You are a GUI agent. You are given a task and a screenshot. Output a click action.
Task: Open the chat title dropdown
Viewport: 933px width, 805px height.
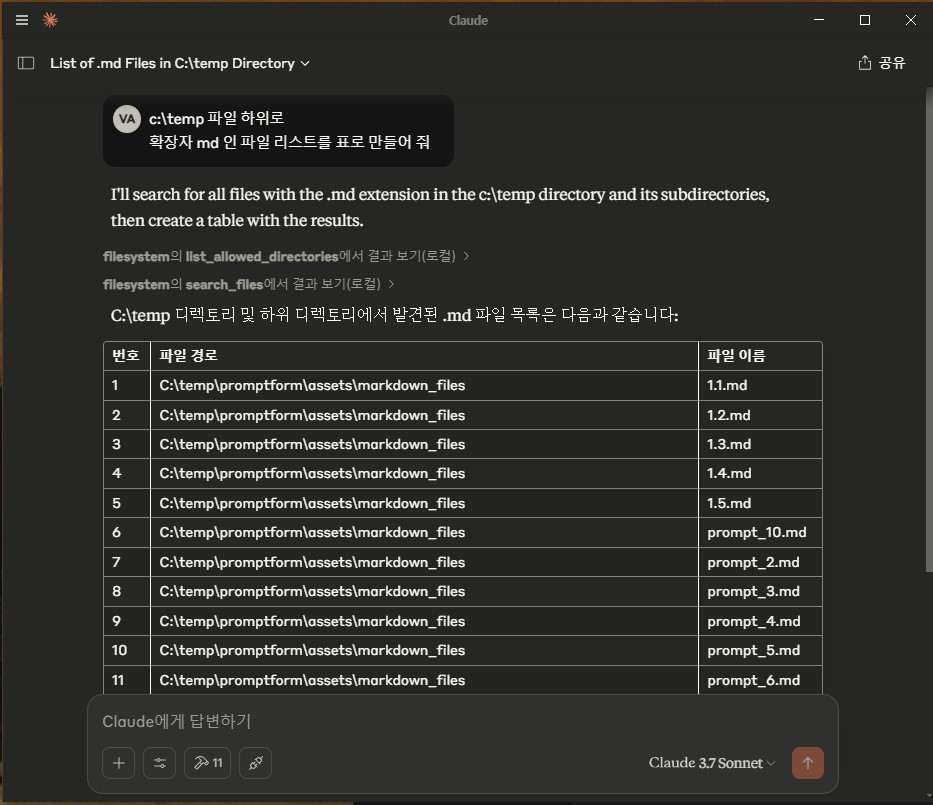[x=180, y=63]
